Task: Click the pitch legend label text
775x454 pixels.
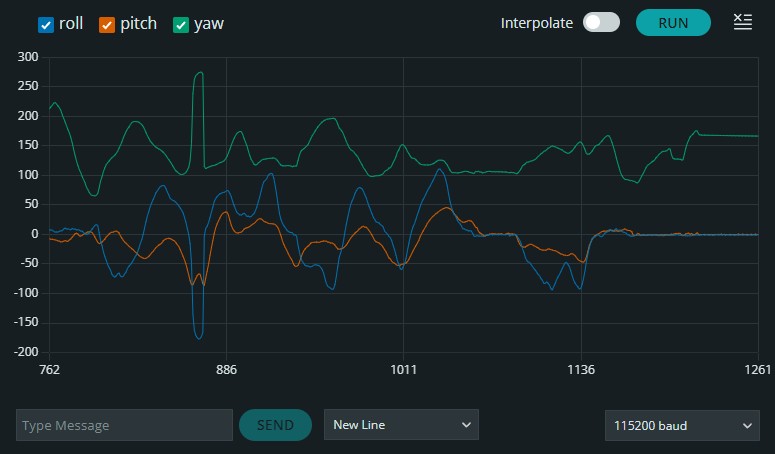Action: (x=139, y=24)
